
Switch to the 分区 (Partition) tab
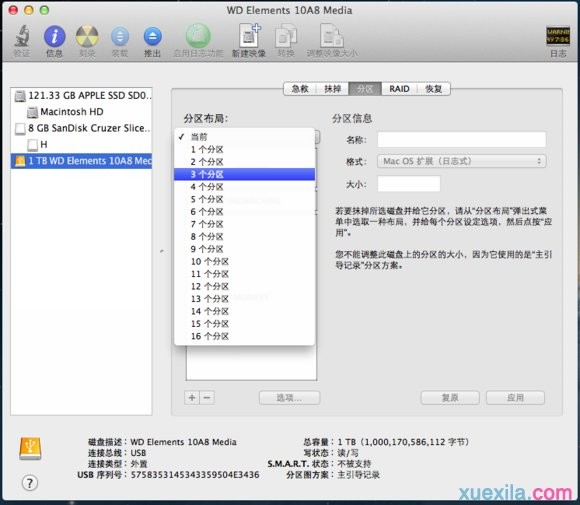point(365,89)
